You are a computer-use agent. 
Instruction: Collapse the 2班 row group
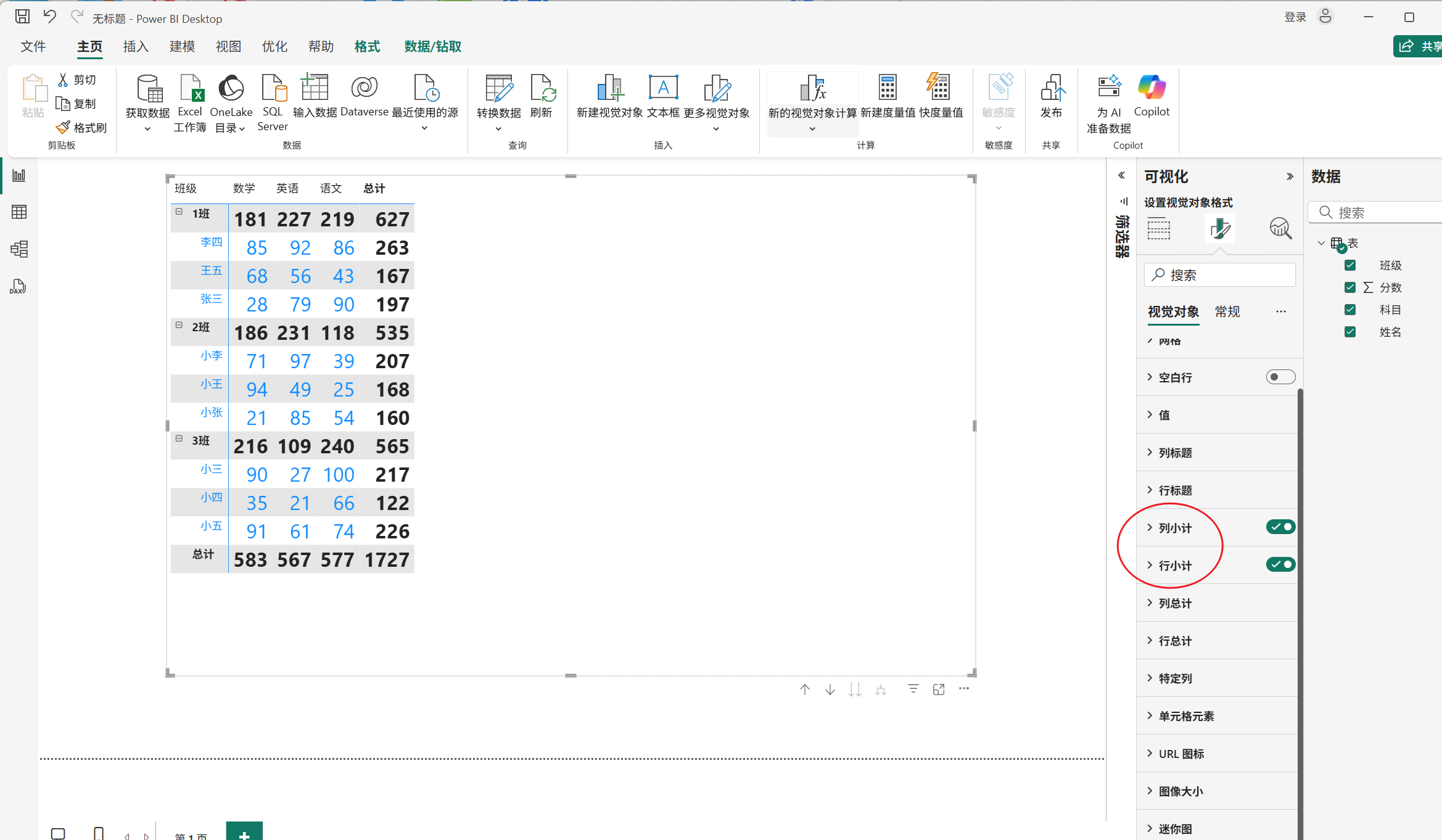179,325
